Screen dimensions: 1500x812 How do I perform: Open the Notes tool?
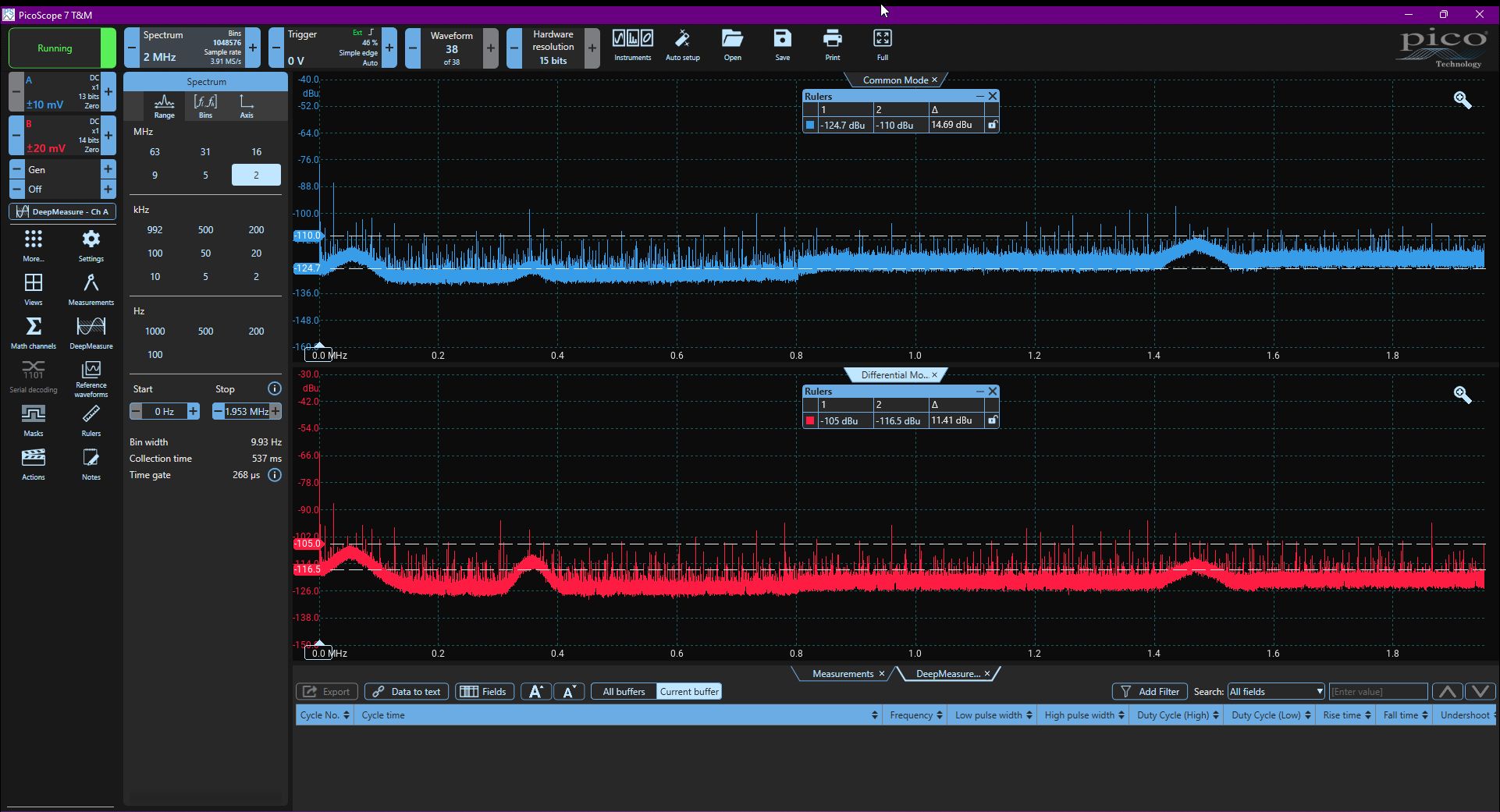pos(91,463)
